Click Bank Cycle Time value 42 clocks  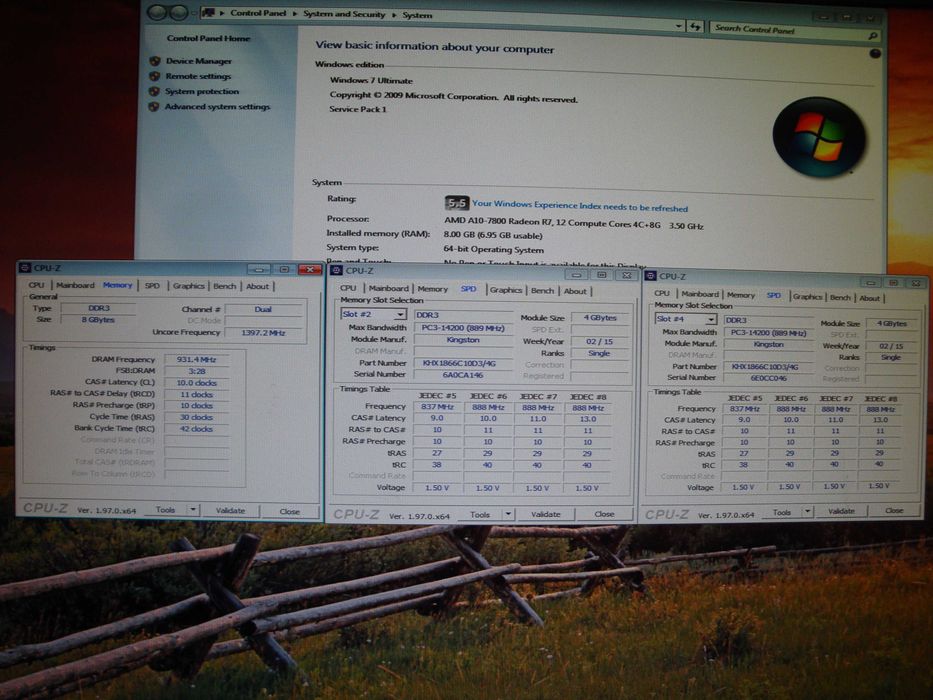pos(196,429)
